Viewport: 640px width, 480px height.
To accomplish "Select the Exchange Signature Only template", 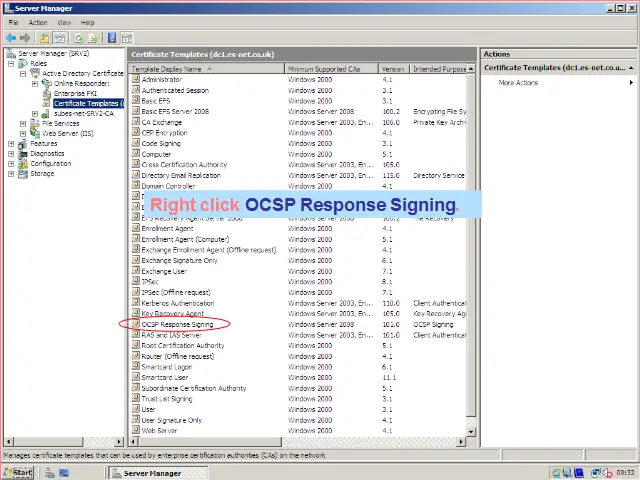I will (179, 260).
